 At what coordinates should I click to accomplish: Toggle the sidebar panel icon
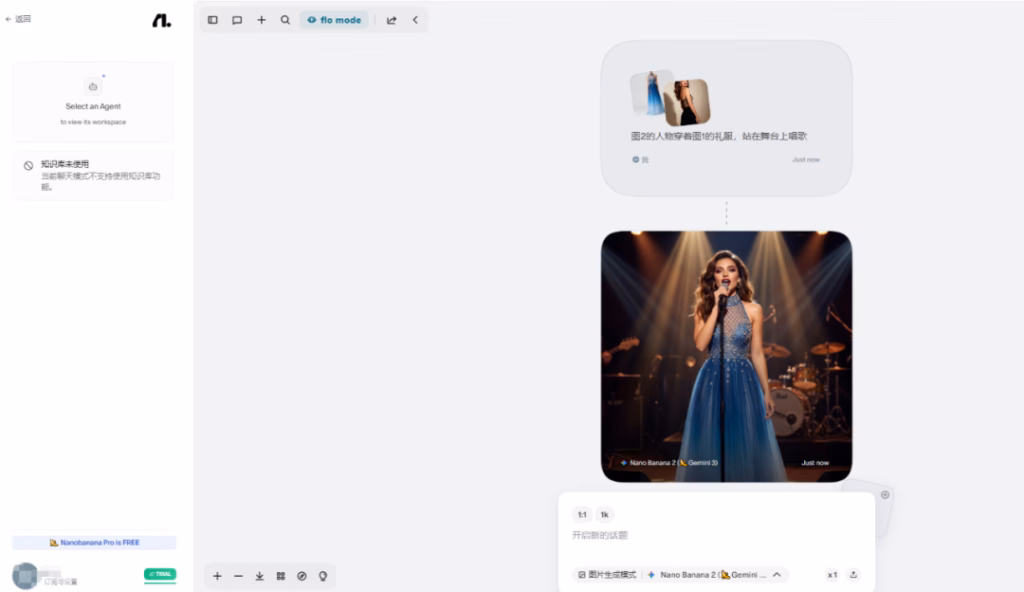click(213, 20)
